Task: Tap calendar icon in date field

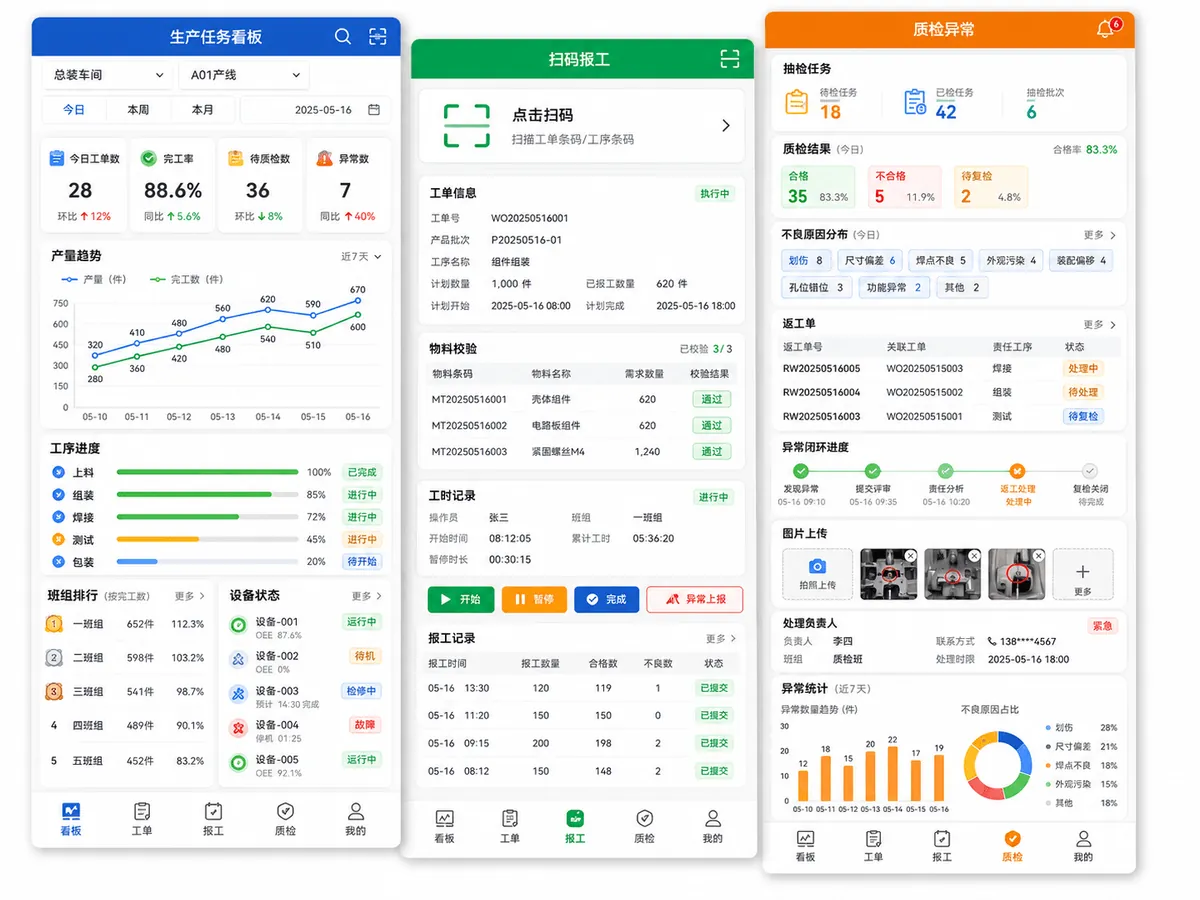Action: 374,110
